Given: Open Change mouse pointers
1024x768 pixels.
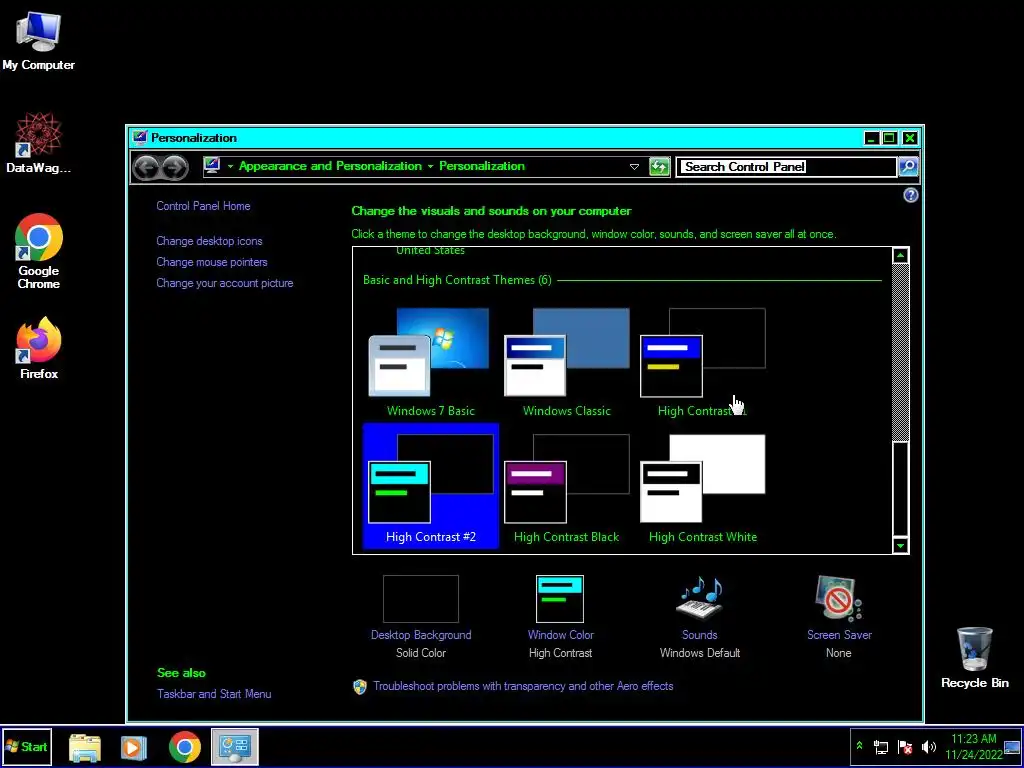Looking at the screenshot, I should point(212,262).
